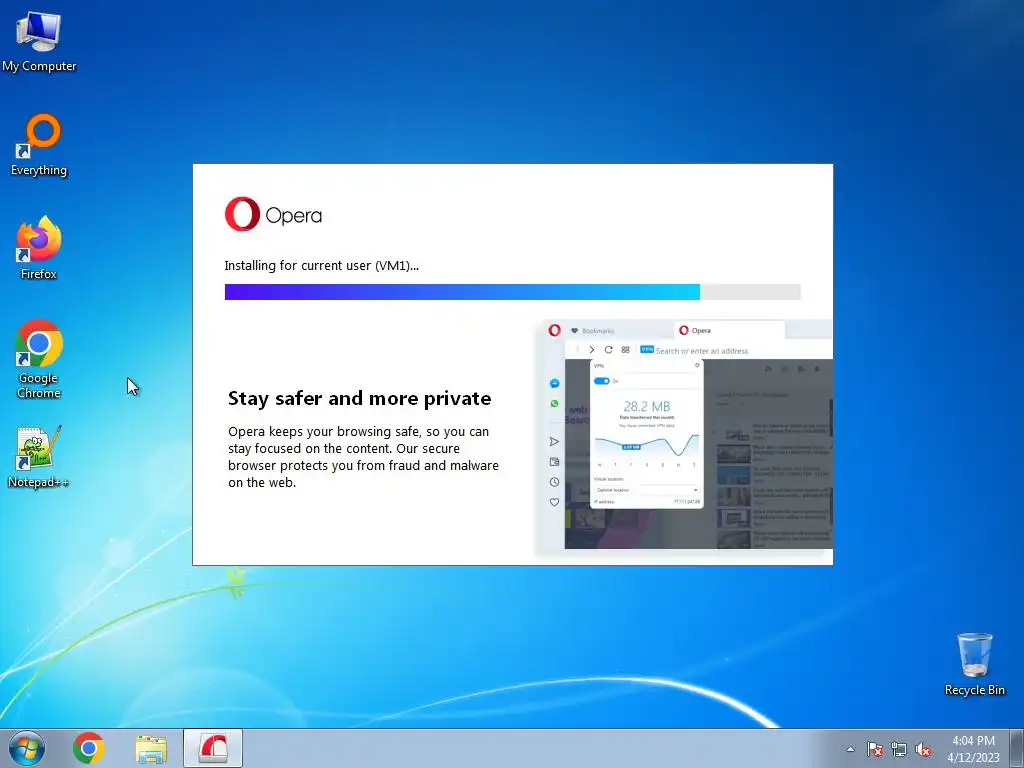Click the Opera logo in installer

[274, 214]
